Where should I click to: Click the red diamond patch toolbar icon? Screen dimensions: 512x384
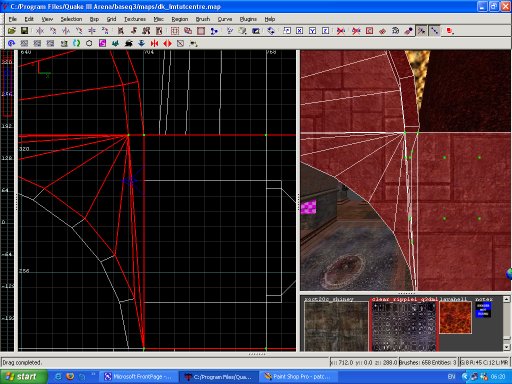tap(382, 31)
